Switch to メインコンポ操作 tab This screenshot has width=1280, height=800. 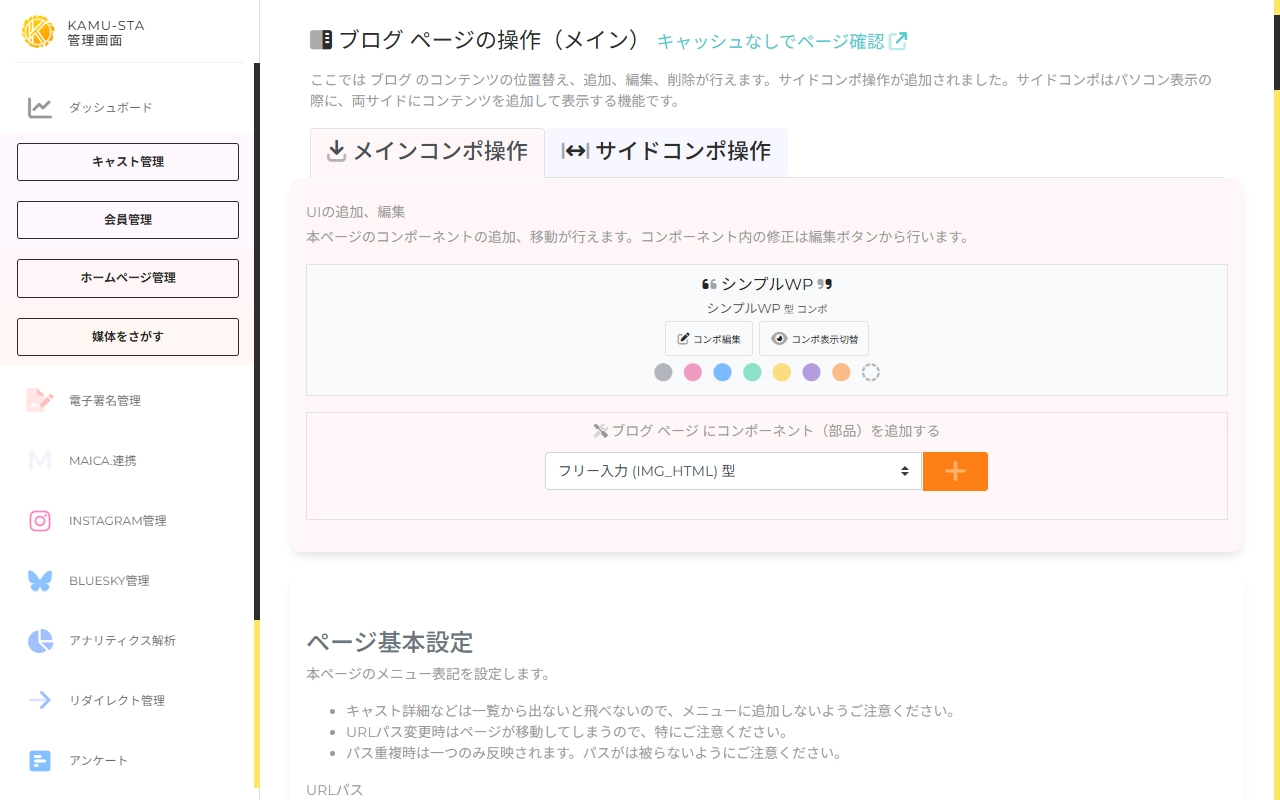pyautogui.click(x=427, y=152)
